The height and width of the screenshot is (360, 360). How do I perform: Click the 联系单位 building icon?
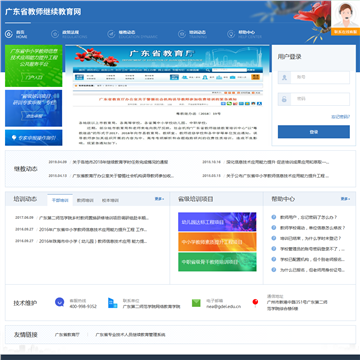pos(113,303)
